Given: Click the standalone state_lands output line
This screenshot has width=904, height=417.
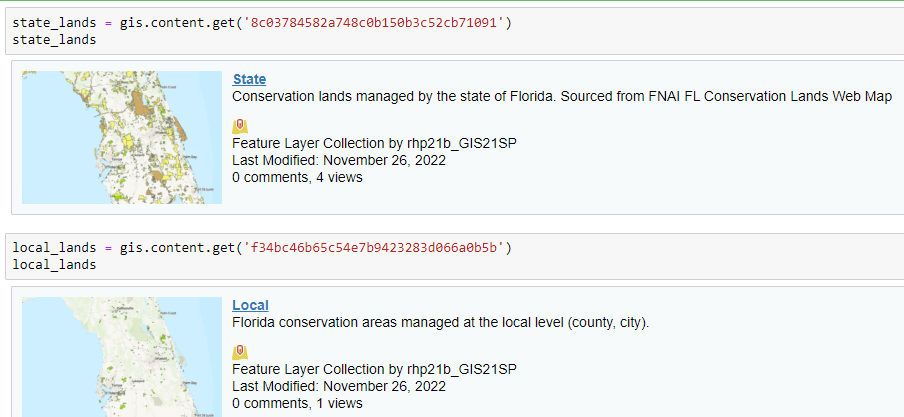Looking at the screenshot, I should [54, 40].
